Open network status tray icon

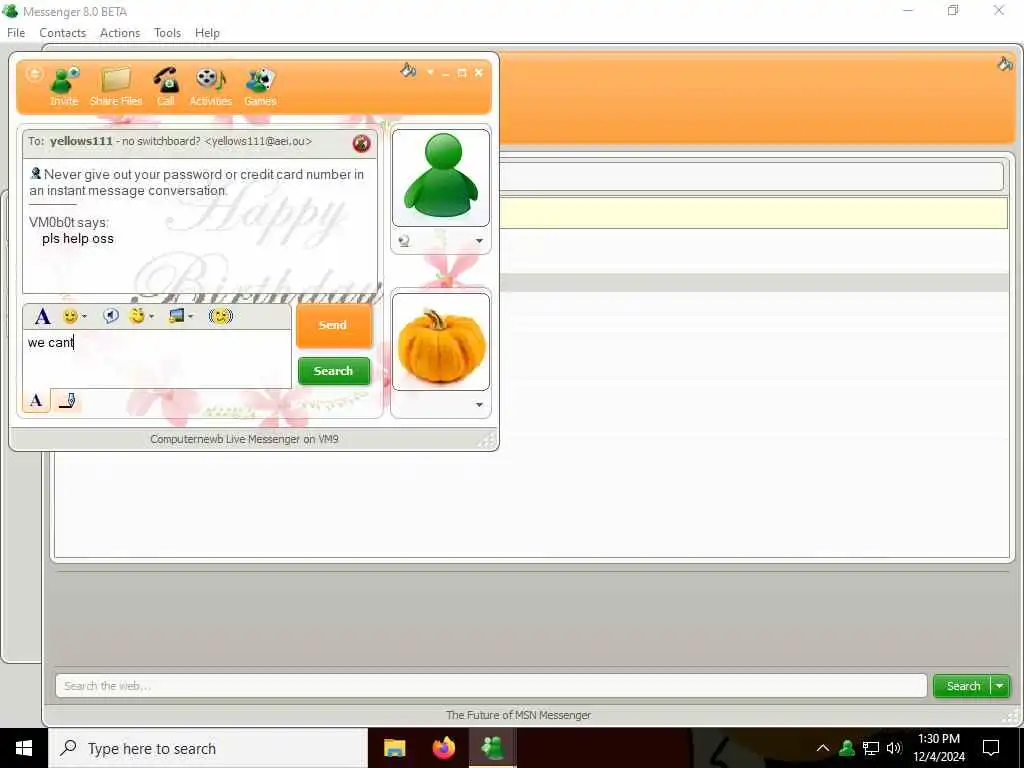(x=871, y=748)
